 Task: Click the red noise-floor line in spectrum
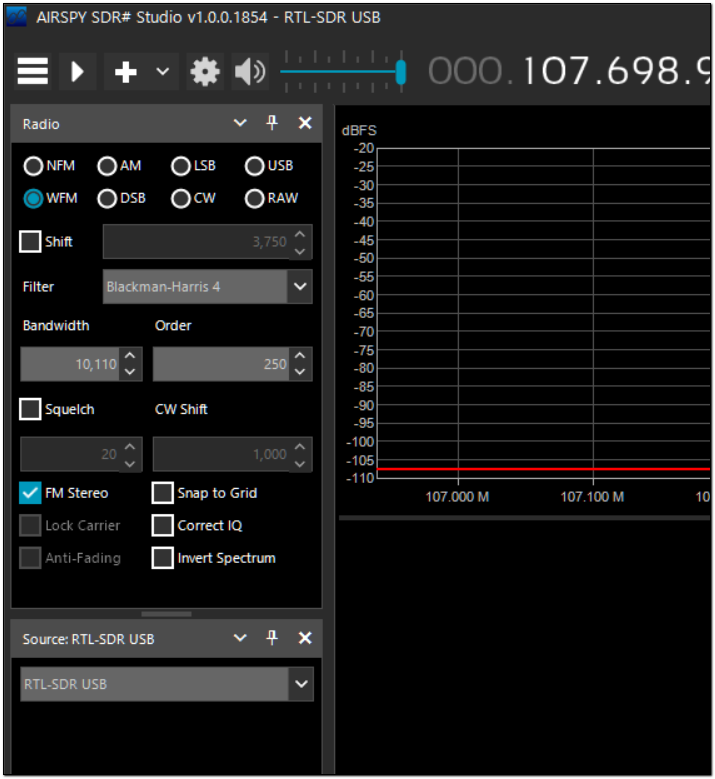tap(544, 468)
